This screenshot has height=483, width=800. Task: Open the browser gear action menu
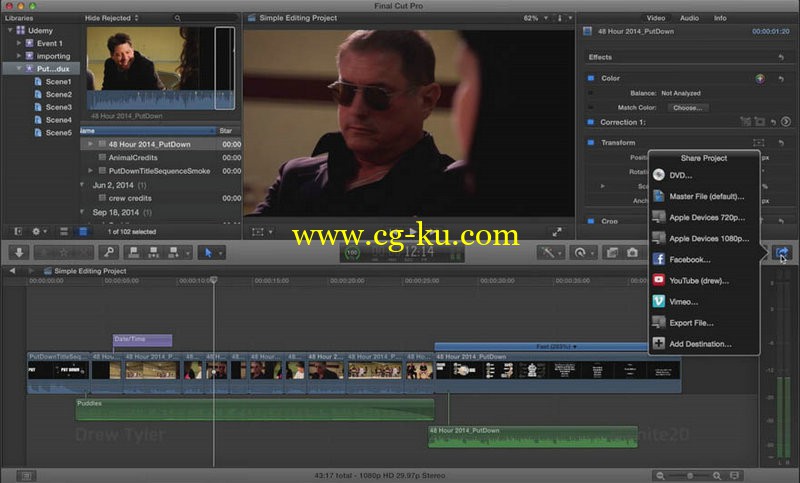(39, 232)
